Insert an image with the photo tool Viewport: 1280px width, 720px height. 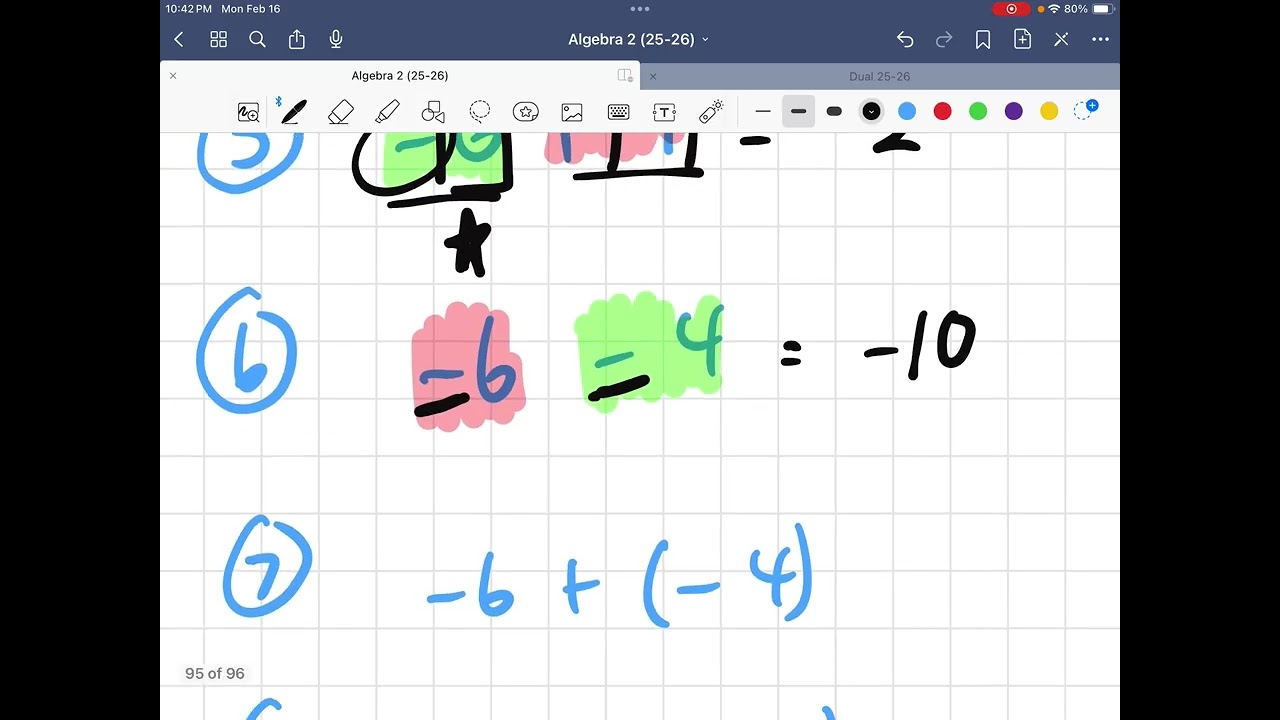coord(572,112)
